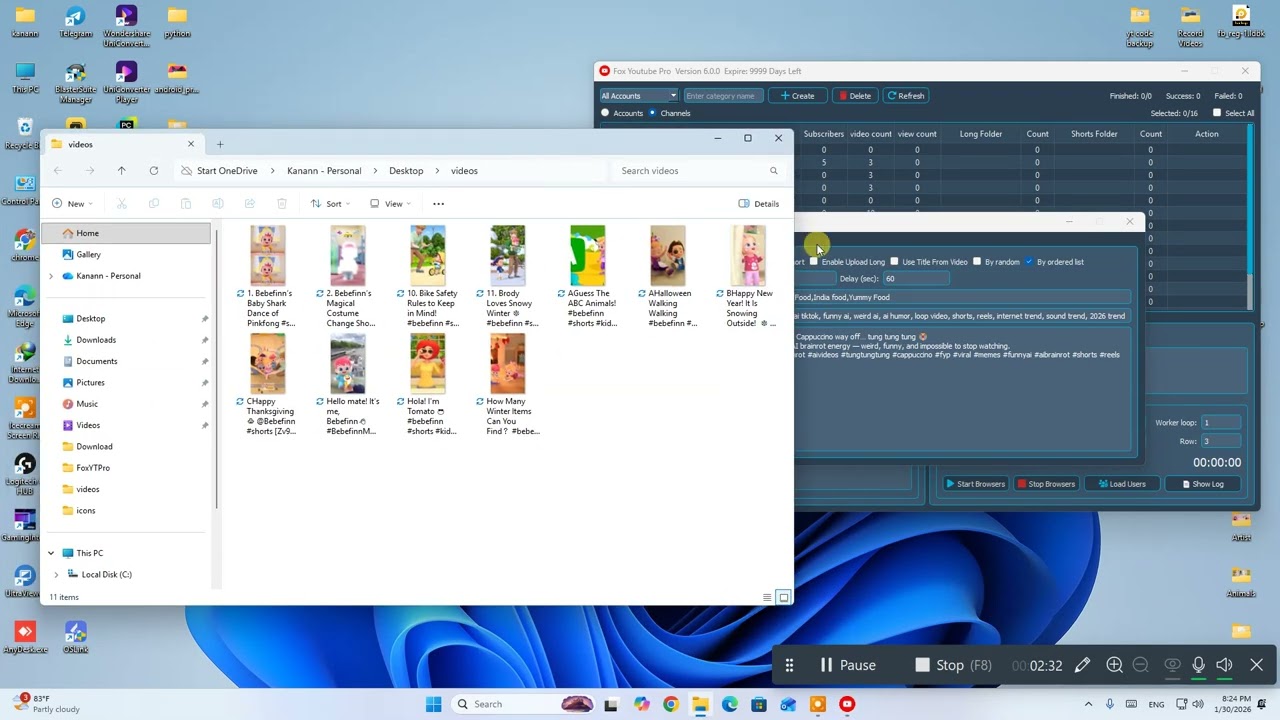Open the Sort dropdown in File Explorer
The image size is (1280, 720).
coord(331,204)
